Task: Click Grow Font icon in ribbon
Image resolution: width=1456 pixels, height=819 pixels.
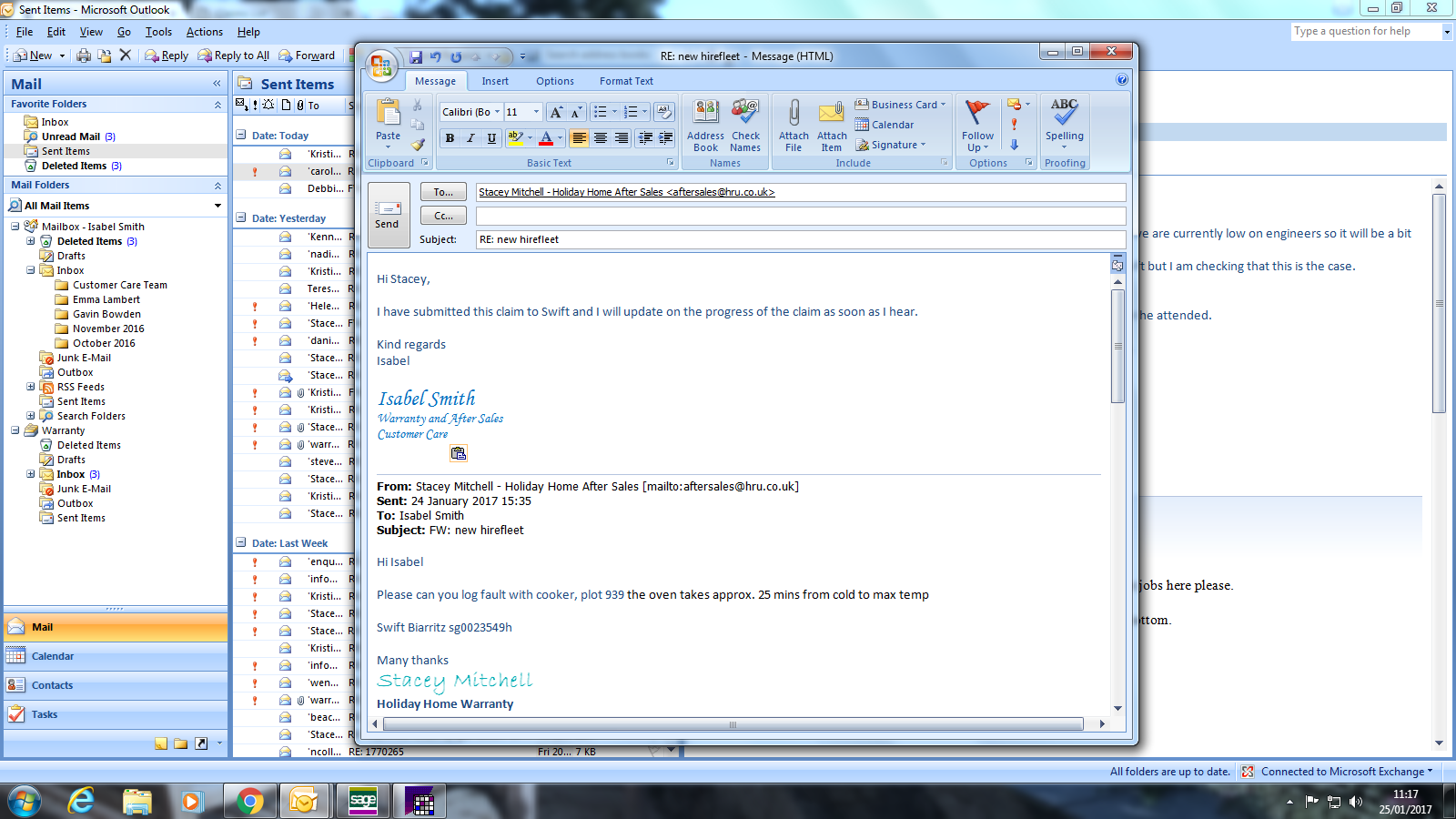Action: pyautogui.click(x=556, y=112)
